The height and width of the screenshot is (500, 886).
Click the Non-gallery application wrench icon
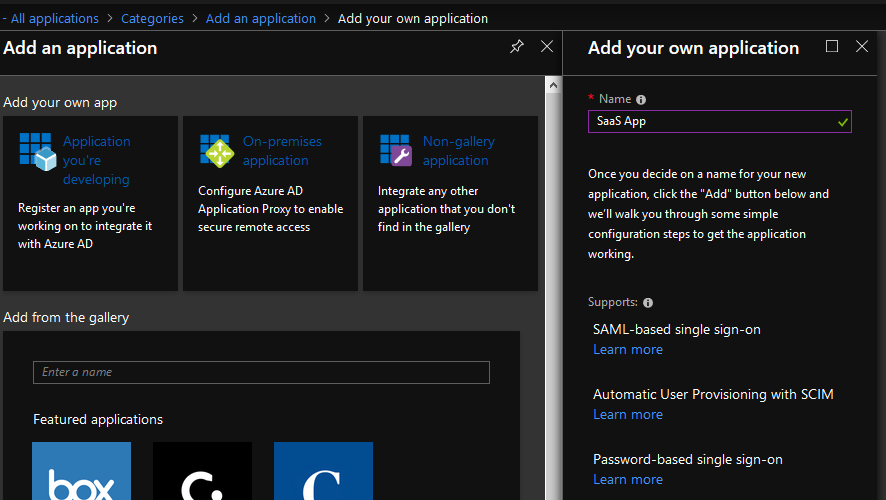(397, 150)
